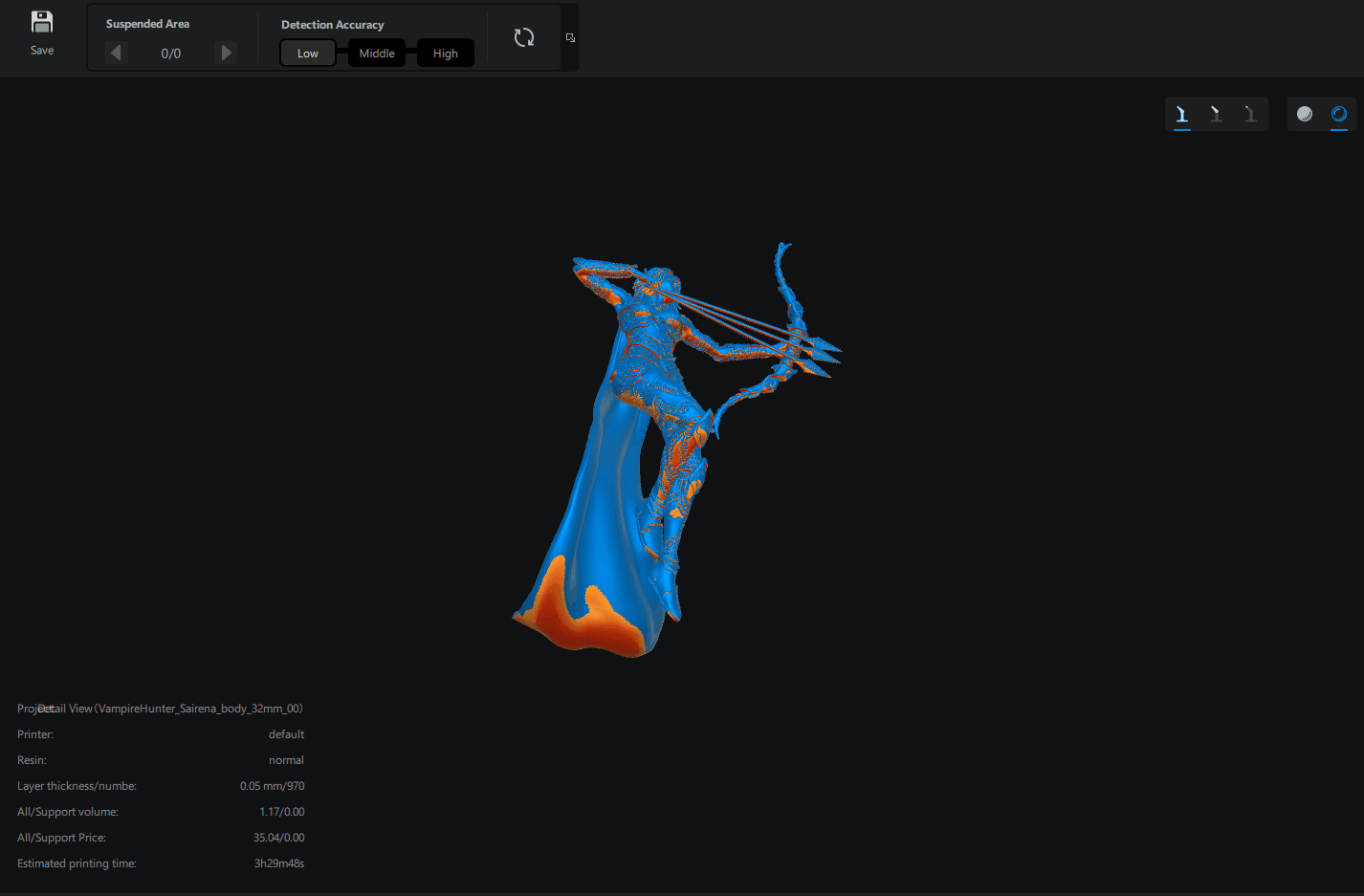Viewport: 1364px width, 896px height.
Task: Go to the next suspended area
Action: (x=226, y=53)
